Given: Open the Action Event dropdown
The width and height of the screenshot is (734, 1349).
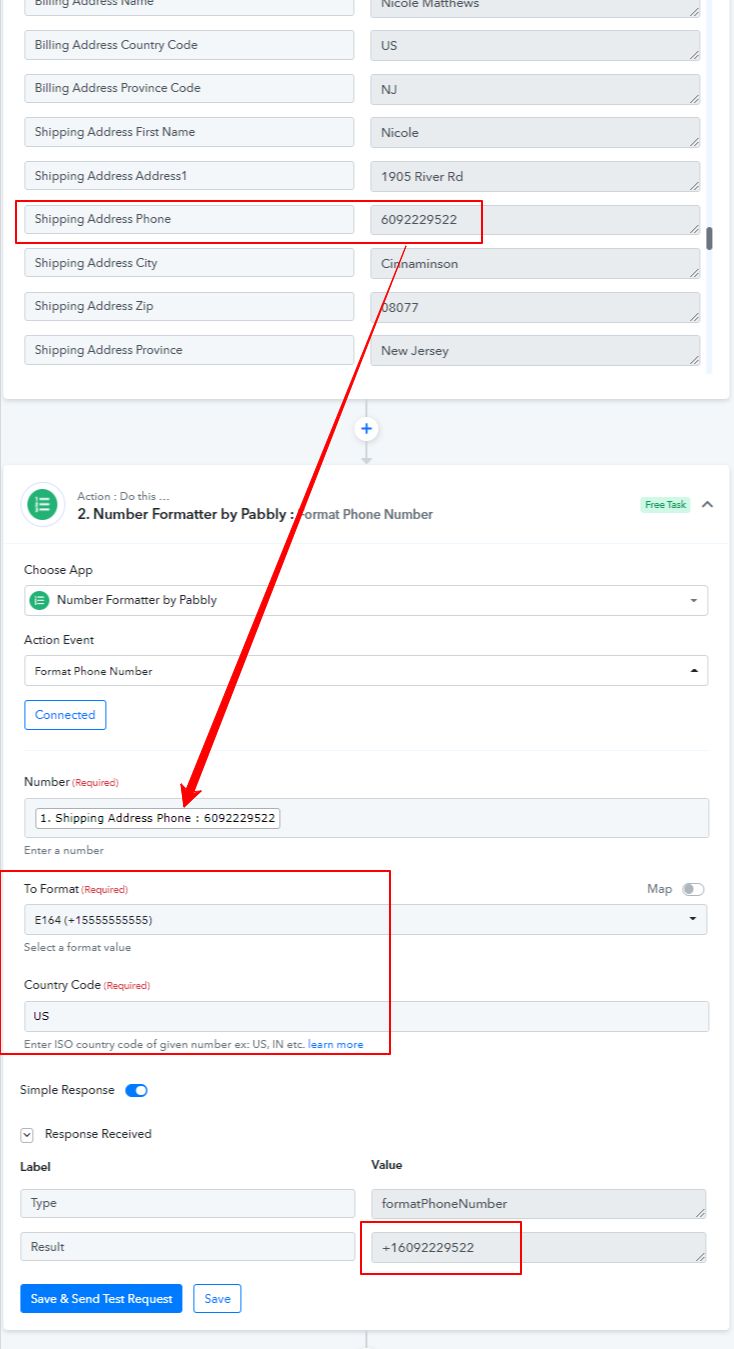Looking at the screenshot, I should 366,671.
